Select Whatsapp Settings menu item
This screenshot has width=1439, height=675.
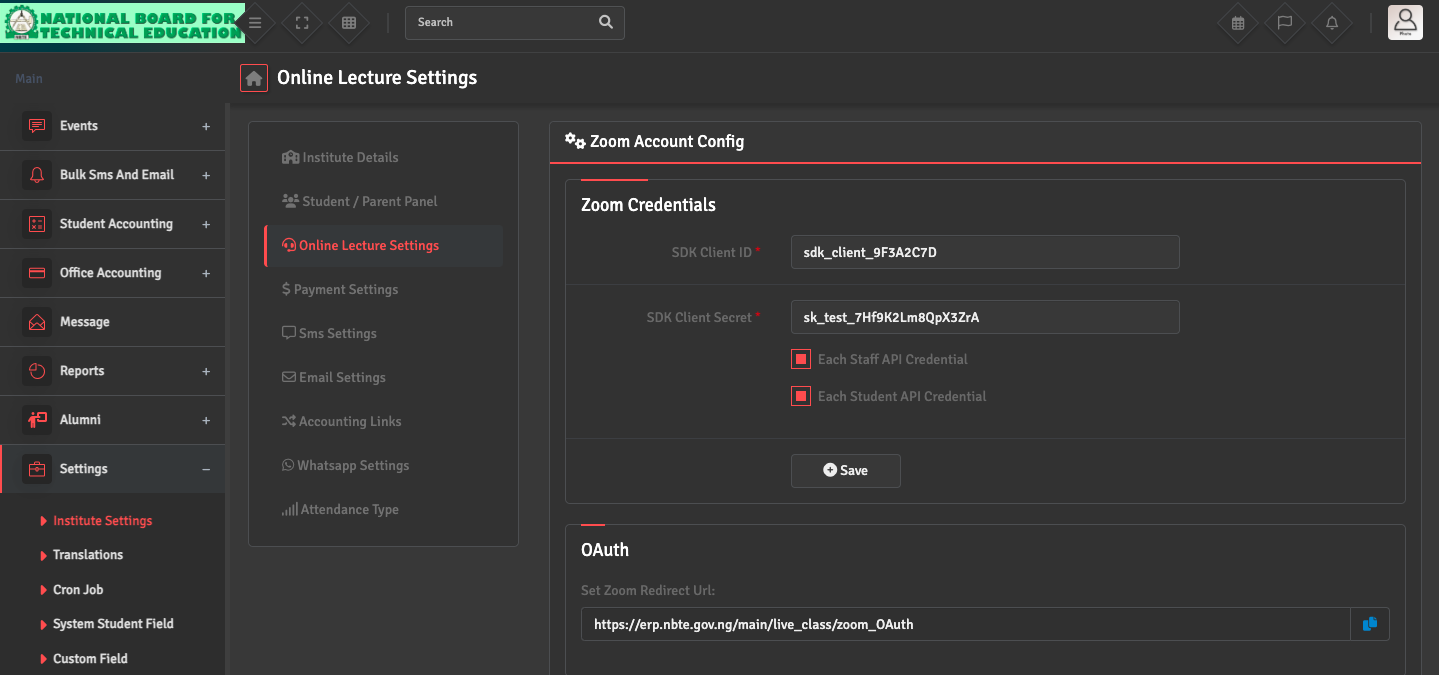click(x=352, y=465)
